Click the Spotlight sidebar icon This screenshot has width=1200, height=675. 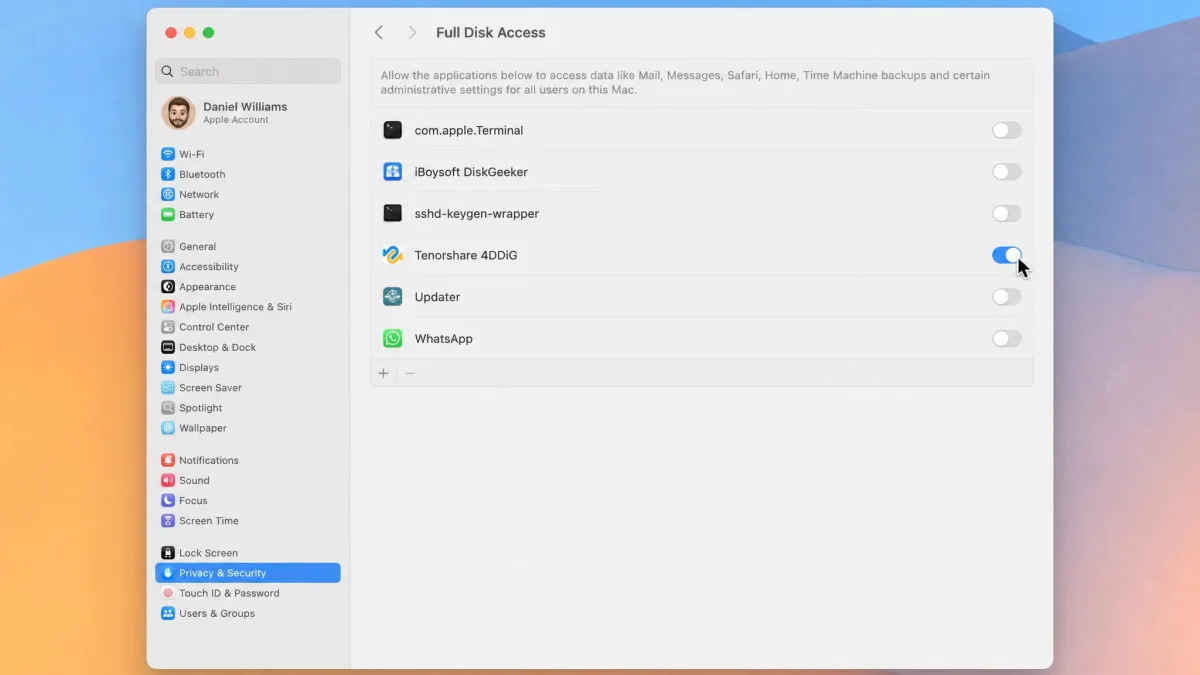coord(168,408)
